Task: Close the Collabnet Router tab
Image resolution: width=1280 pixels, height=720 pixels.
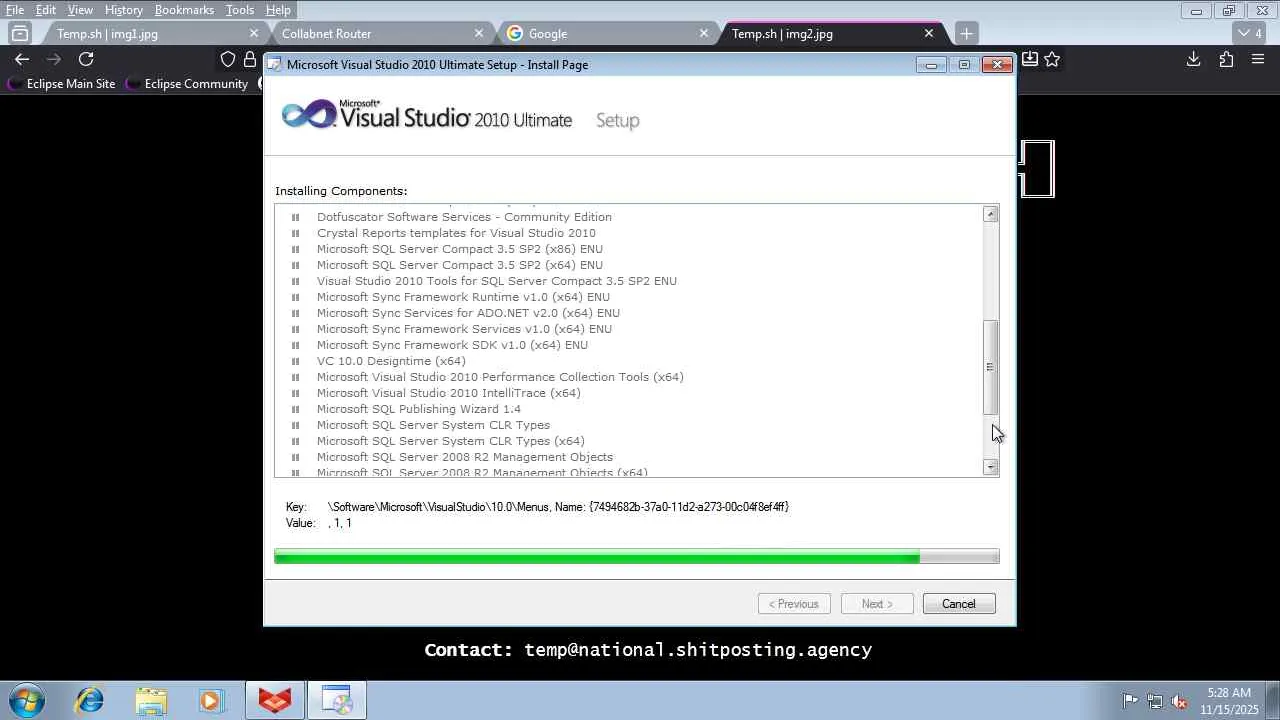Action: 479,33
